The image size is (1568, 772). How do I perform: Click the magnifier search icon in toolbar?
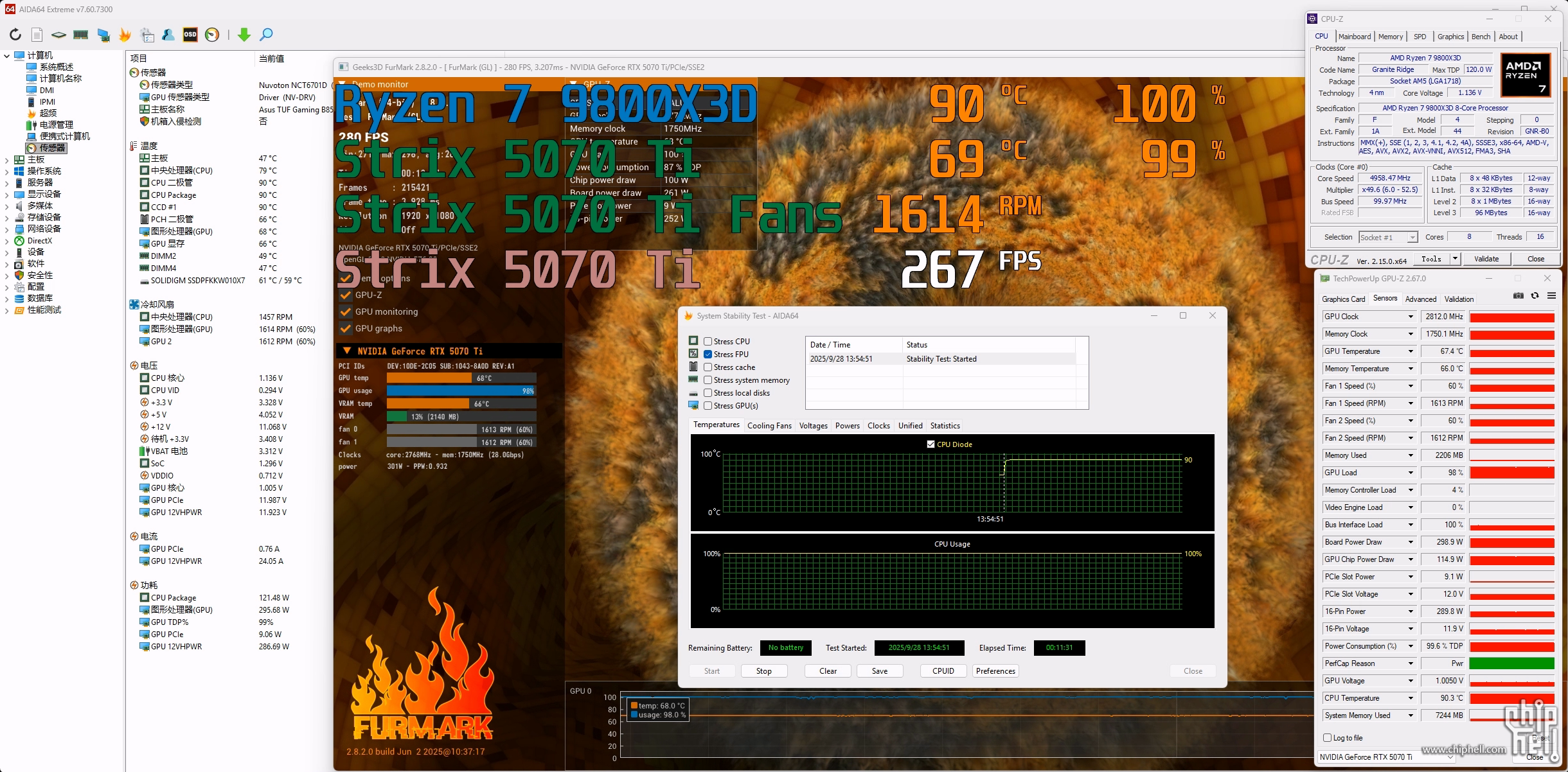266,35
